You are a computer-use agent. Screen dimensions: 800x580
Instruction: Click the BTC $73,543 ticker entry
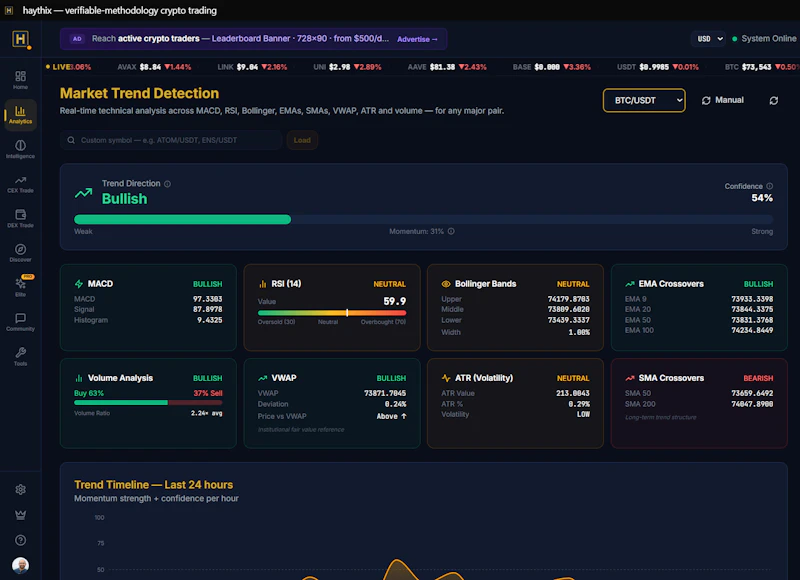coord(762,67)
